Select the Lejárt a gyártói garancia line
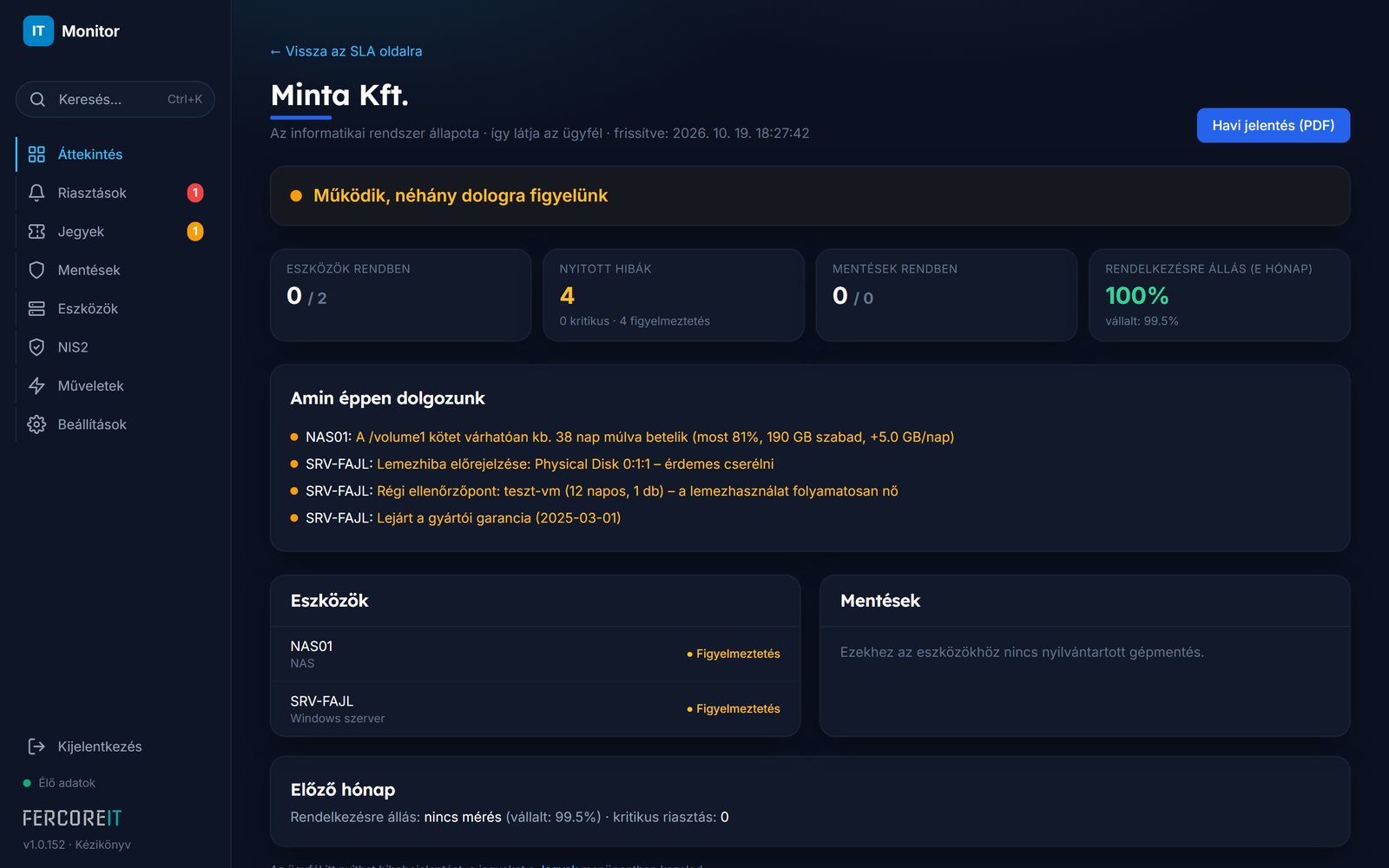The width and height of the screenshot is (1389, 868). 455,518
